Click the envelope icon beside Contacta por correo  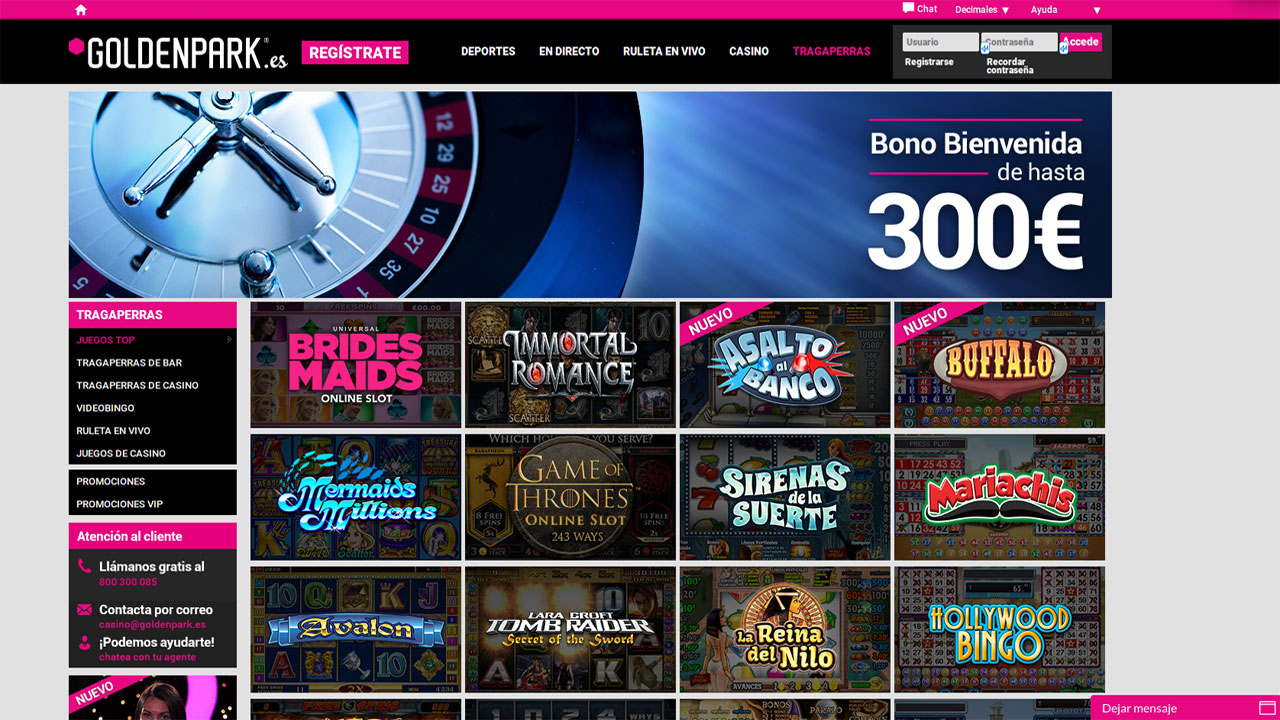pyautogui.click(x=84, y=609)
